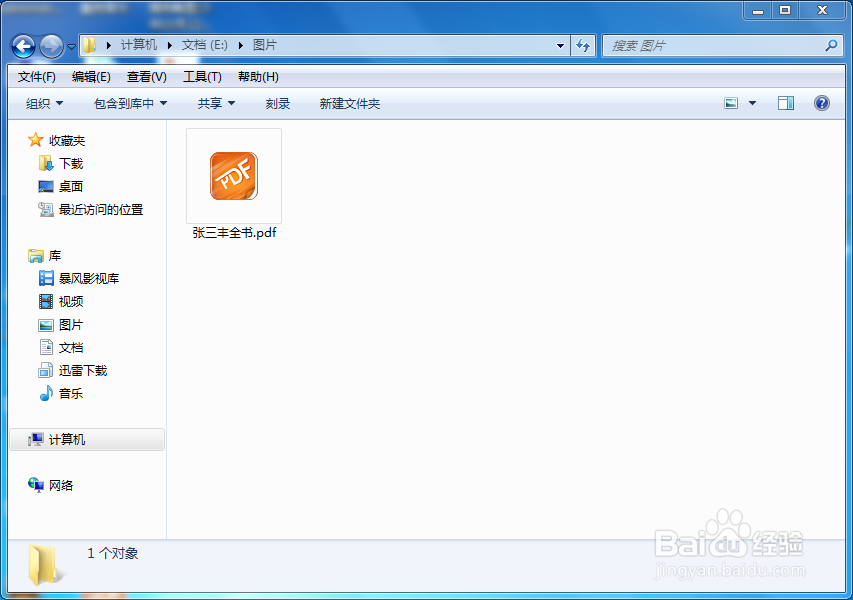This screenshot has height=600, width=853.
Task: Minimize the Explorer window
Action: [x=758, y=10]
